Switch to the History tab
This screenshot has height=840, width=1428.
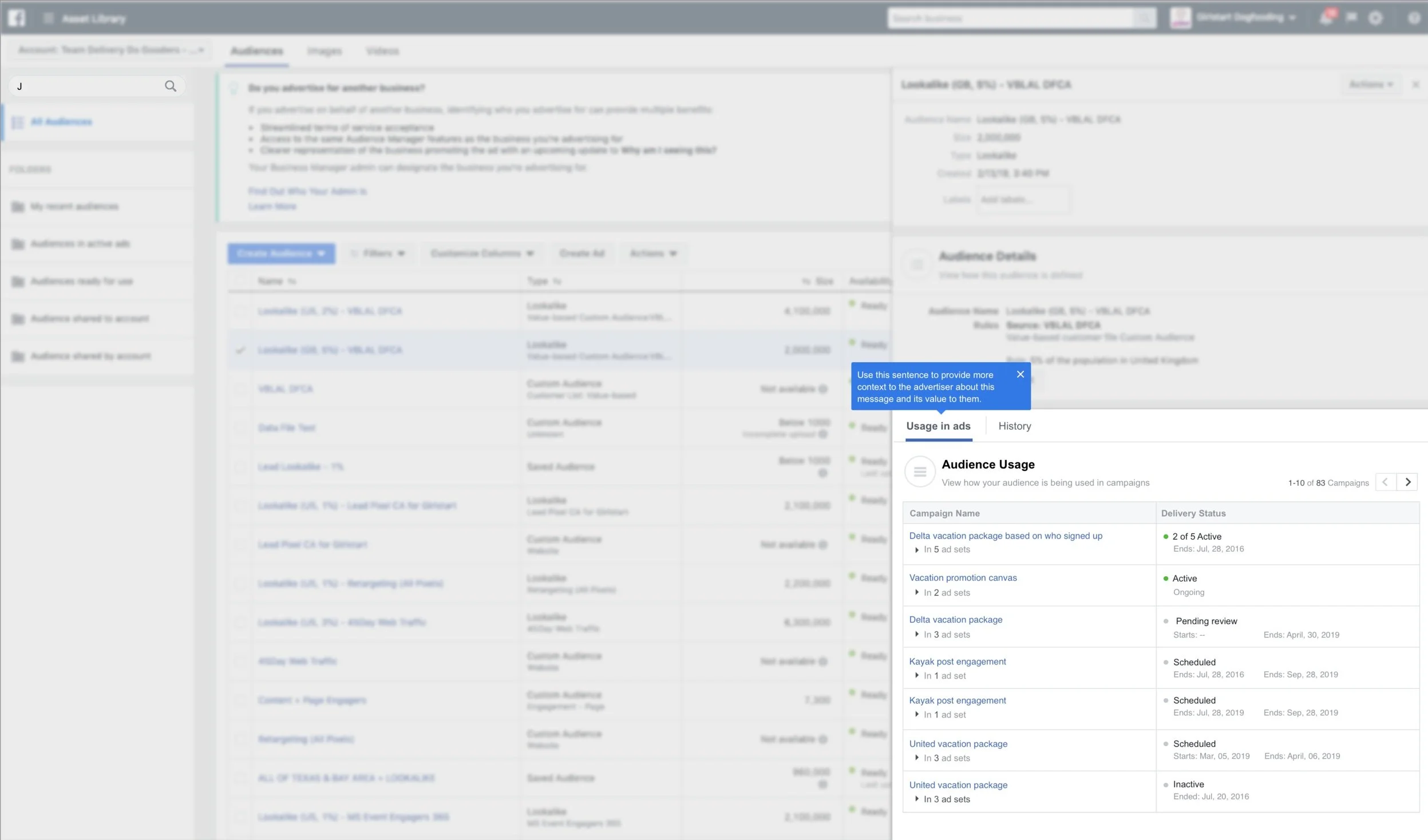(1014, 426)
